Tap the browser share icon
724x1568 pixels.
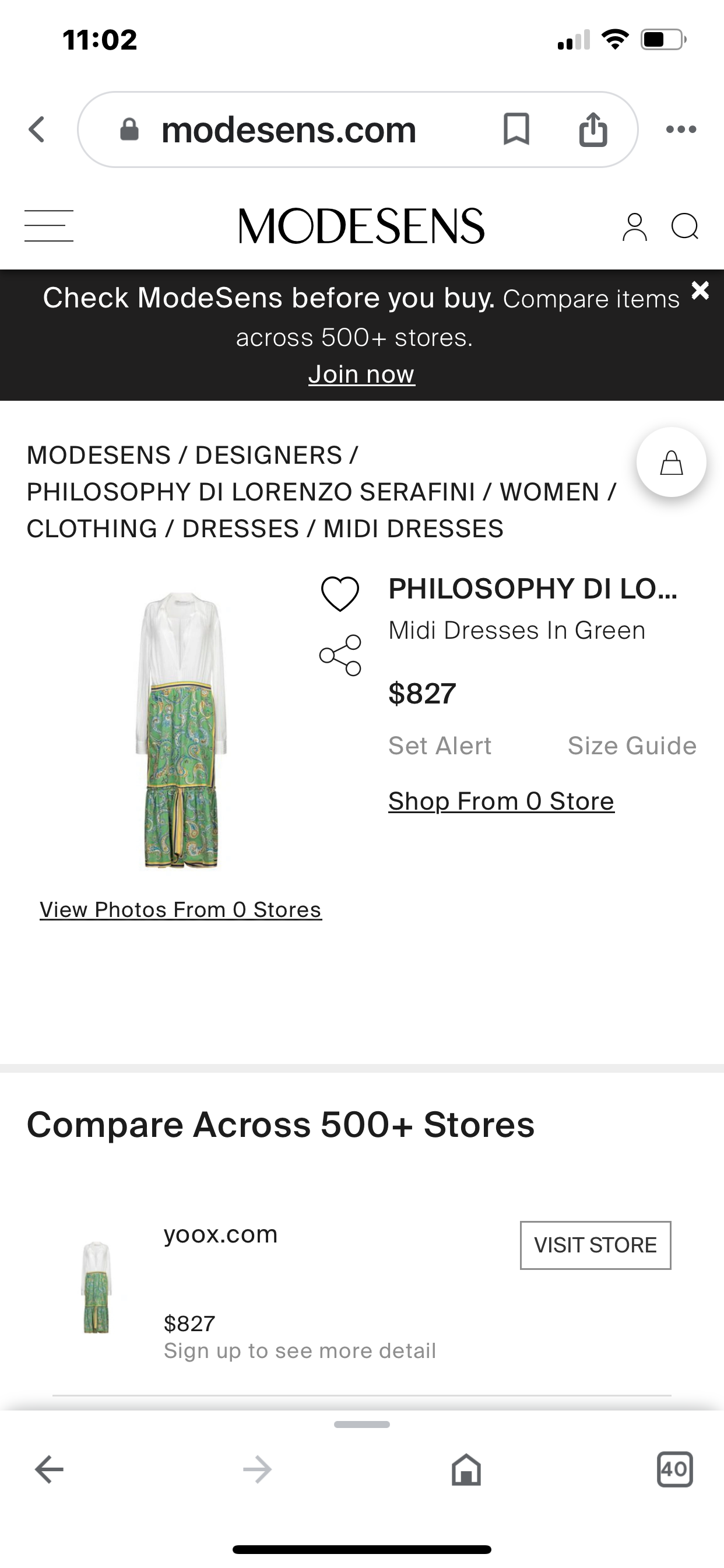[593, 129]
